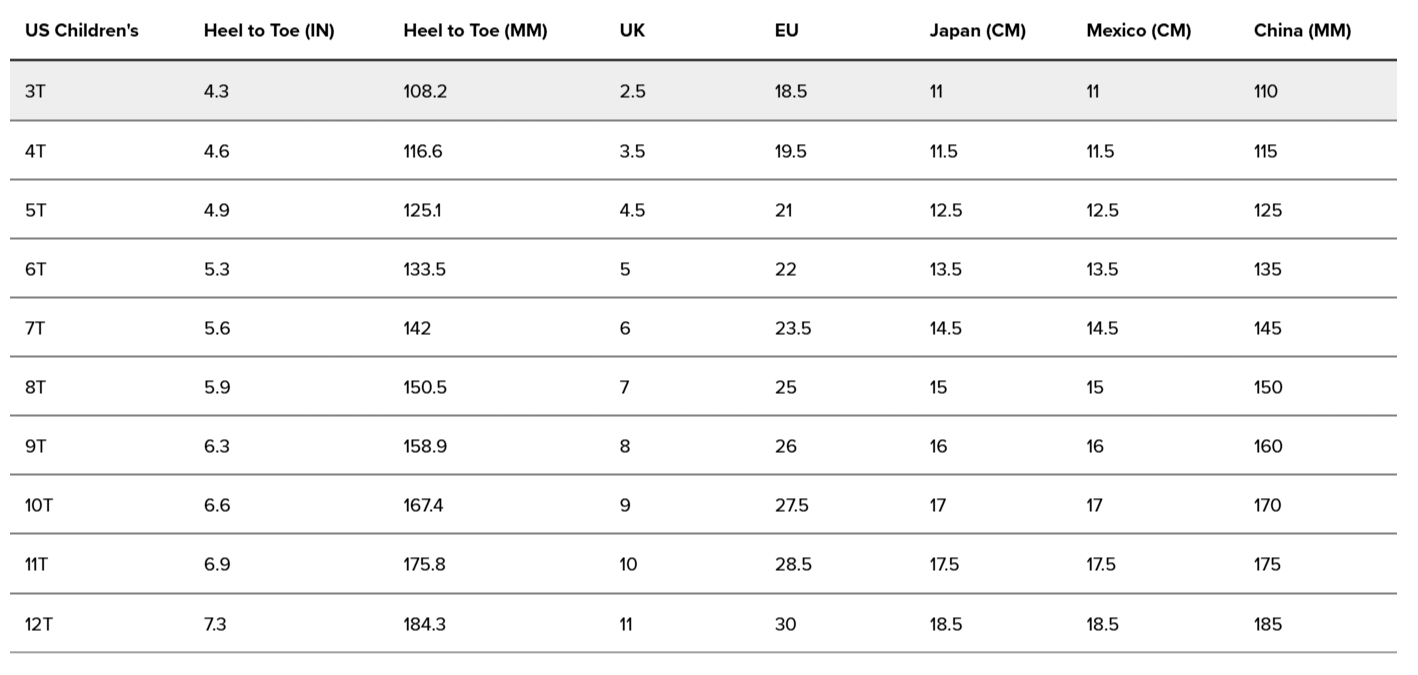
Task: Select the Japan (CM) column header
Action: click(x=977, y=31)
